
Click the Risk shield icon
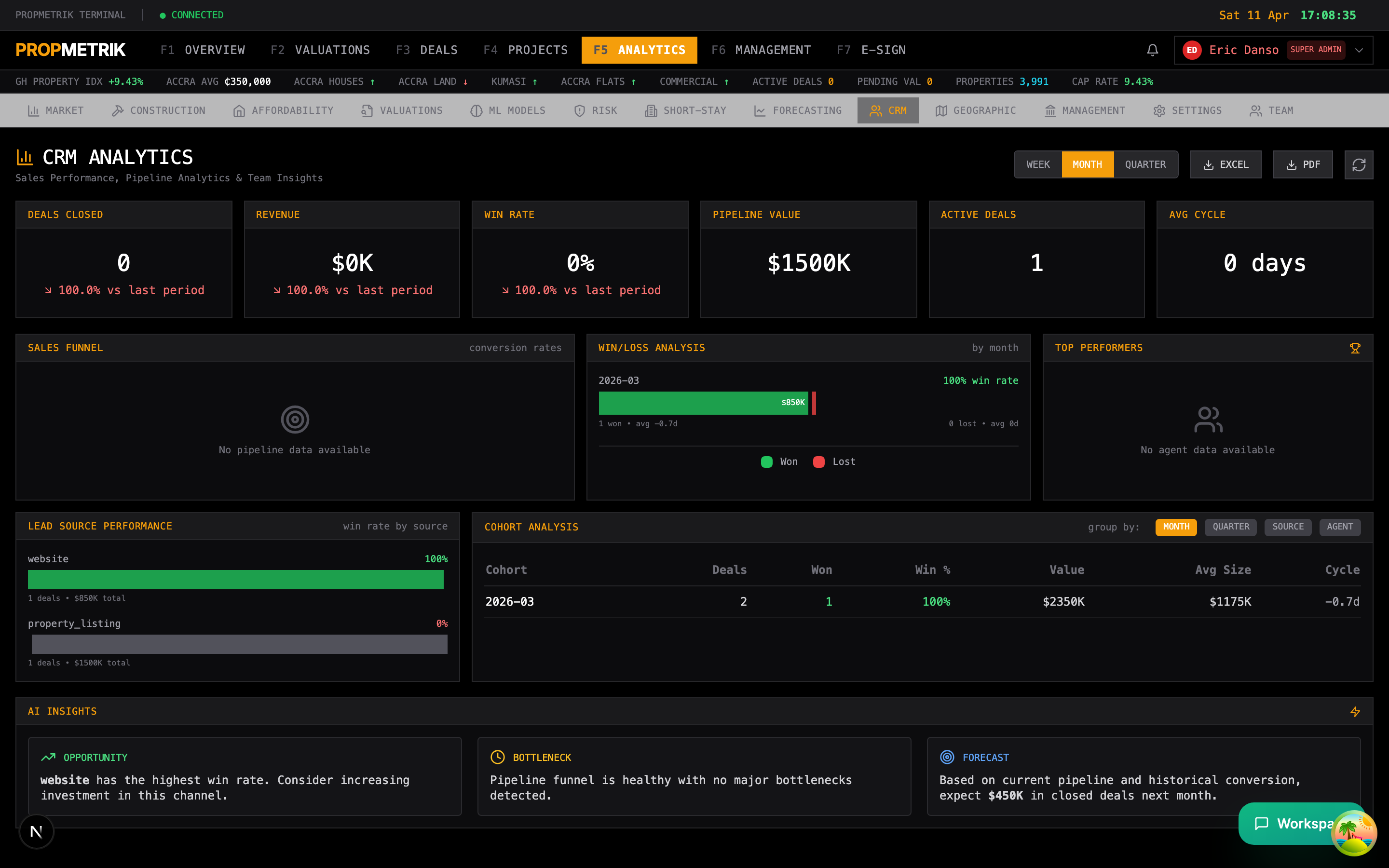(x=580, y=111)
